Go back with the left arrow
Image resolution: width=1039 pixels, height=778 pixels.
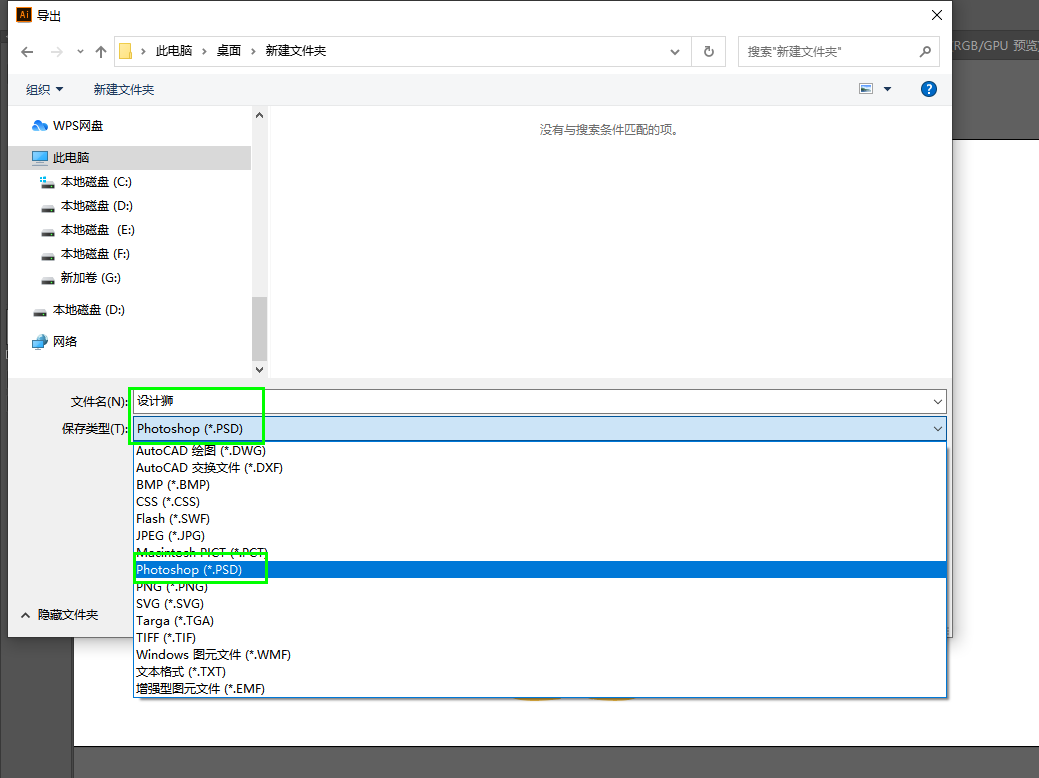[27, 52]
